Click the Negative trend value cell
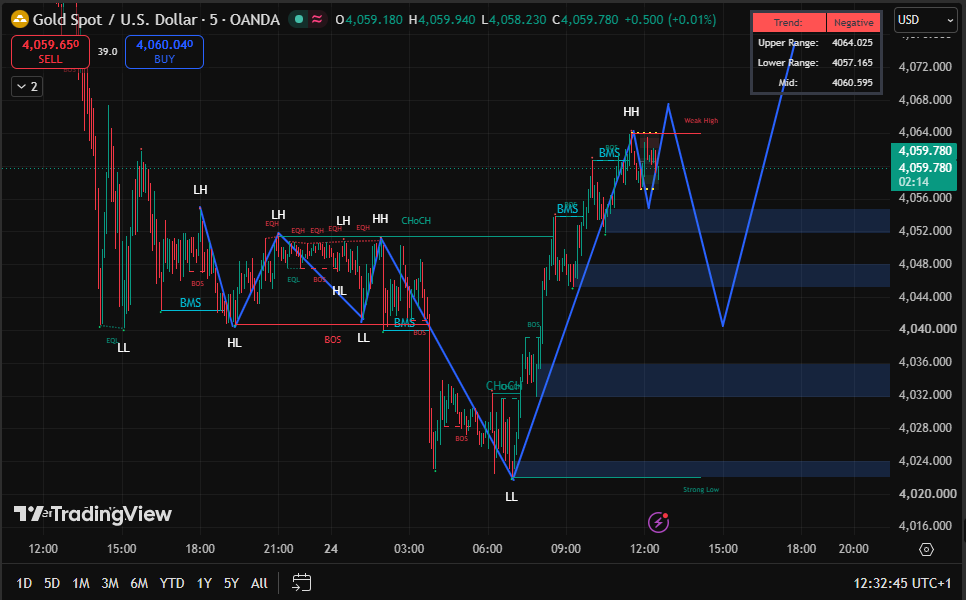The width and height of the screenshot is (966, 600). click(853, 23)
